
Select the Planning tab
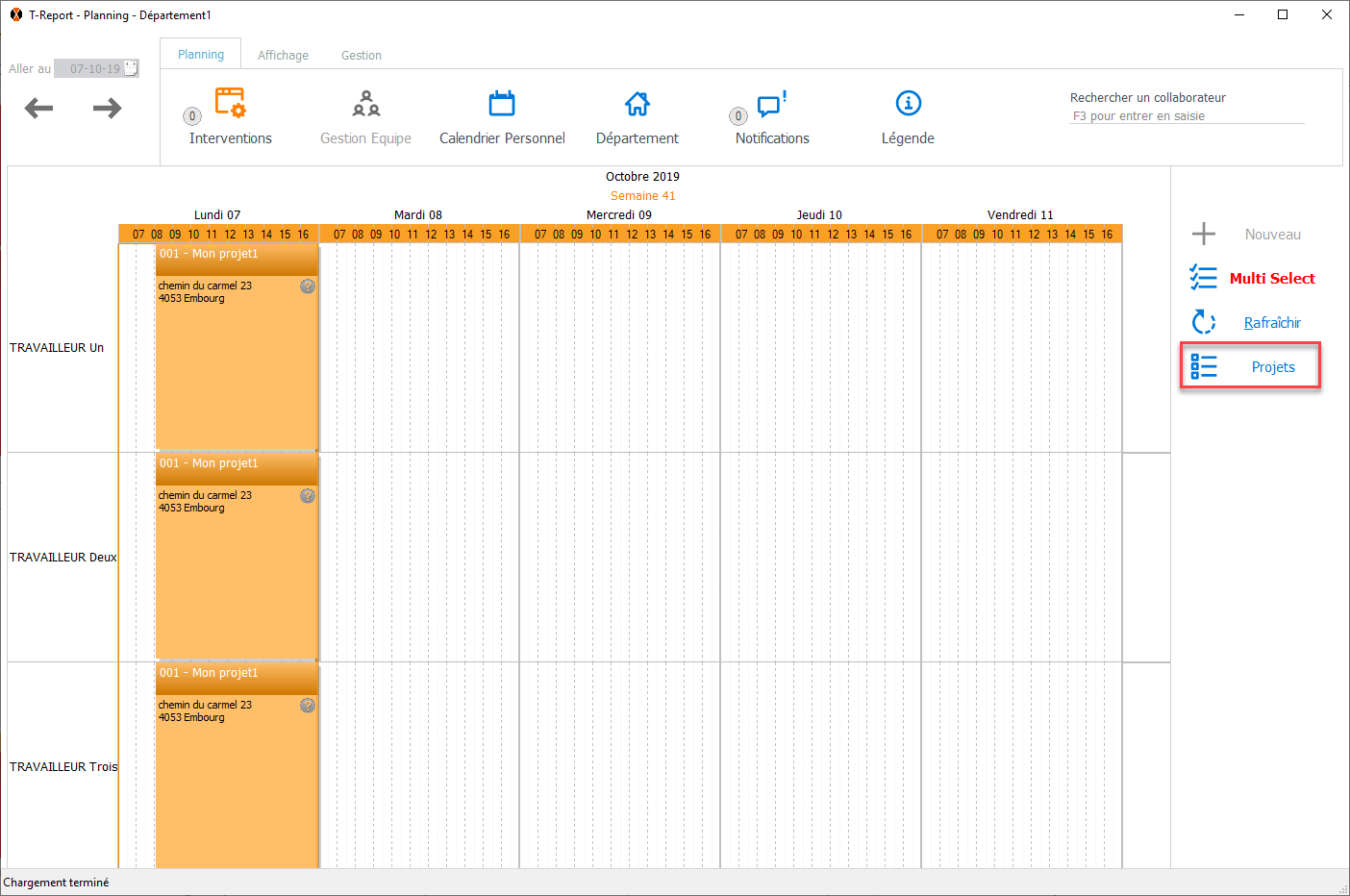click(x=201, y=55)
